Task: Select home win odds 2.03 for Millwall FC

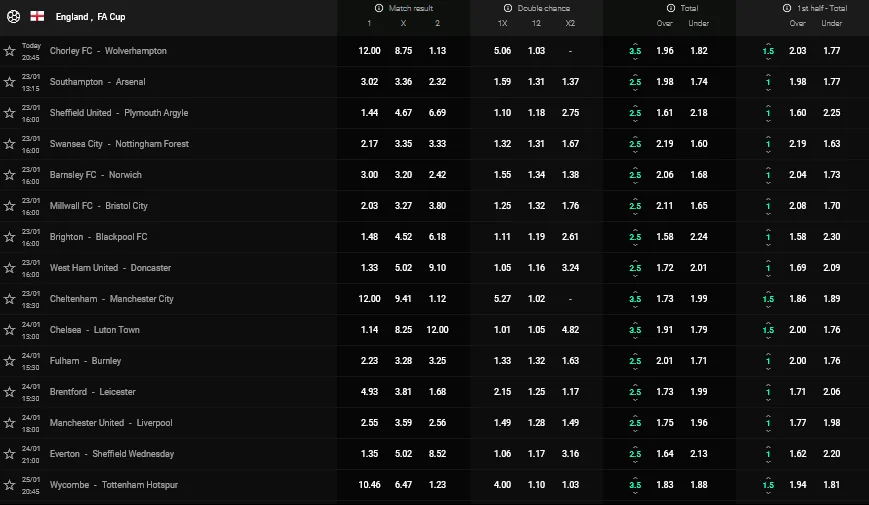Action: click(369, 206)
